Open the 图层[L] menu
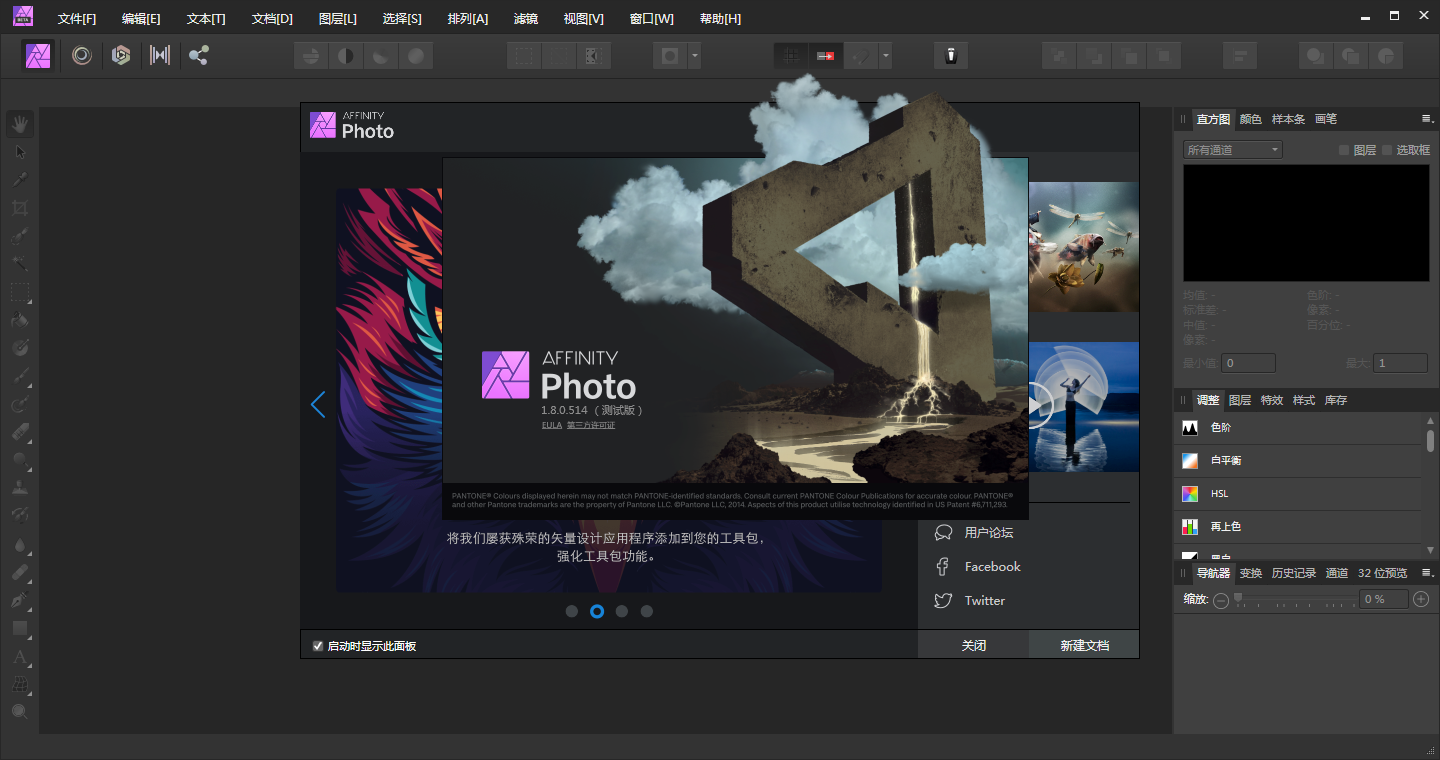Viewport: 1440px width, 760px height. pyautogui.click(x=338, y=19)
